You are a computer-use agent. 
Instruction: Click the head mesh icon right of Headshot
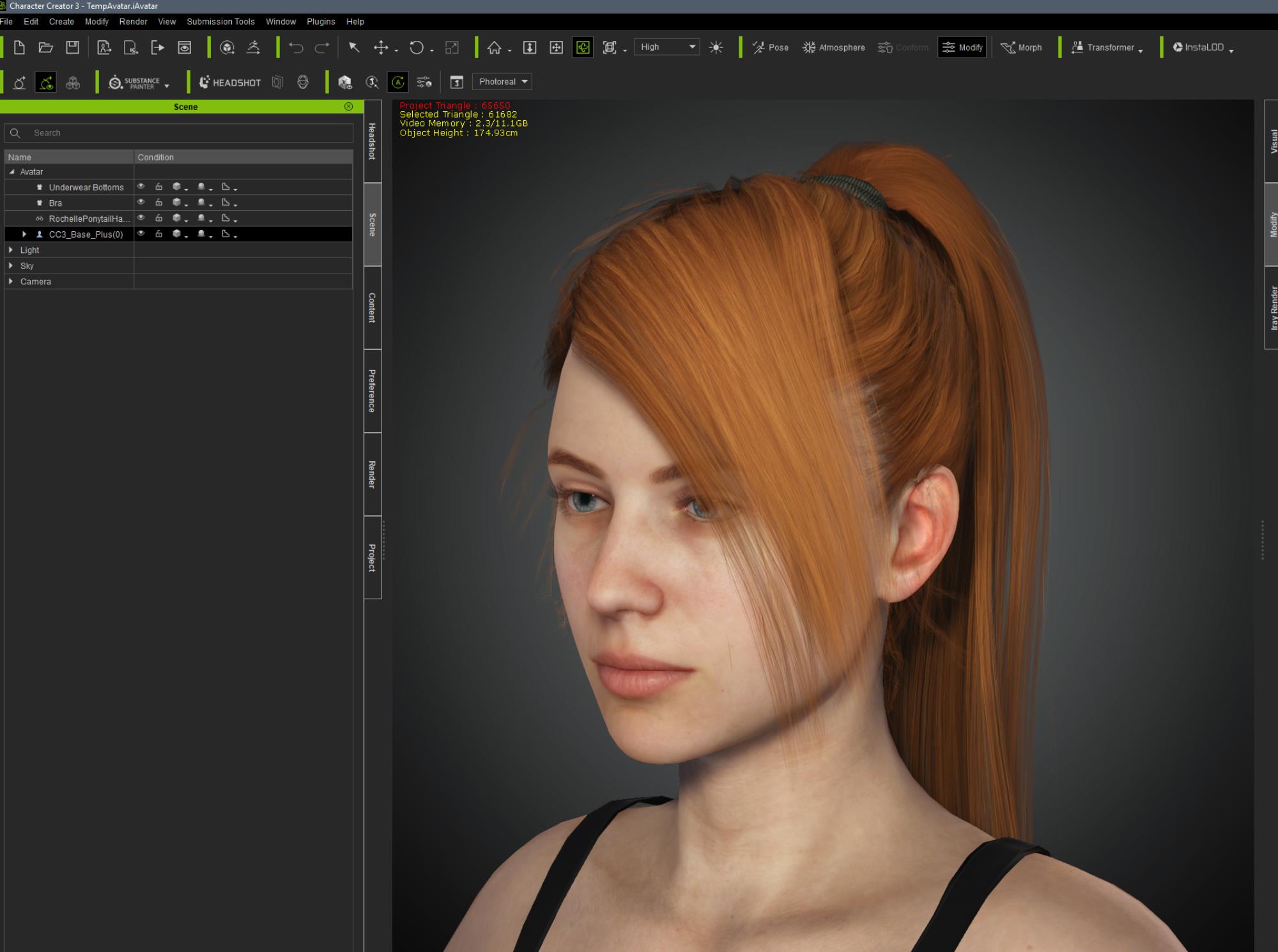point(303,82)
